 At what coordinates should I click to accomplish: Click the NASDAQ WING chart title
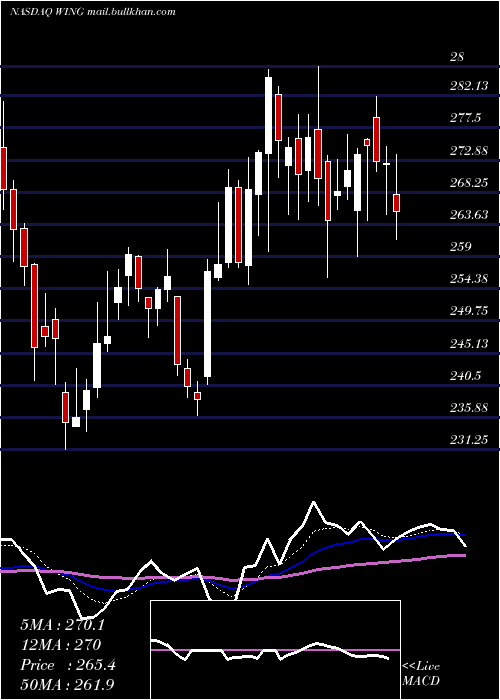[x=93, y=12]
